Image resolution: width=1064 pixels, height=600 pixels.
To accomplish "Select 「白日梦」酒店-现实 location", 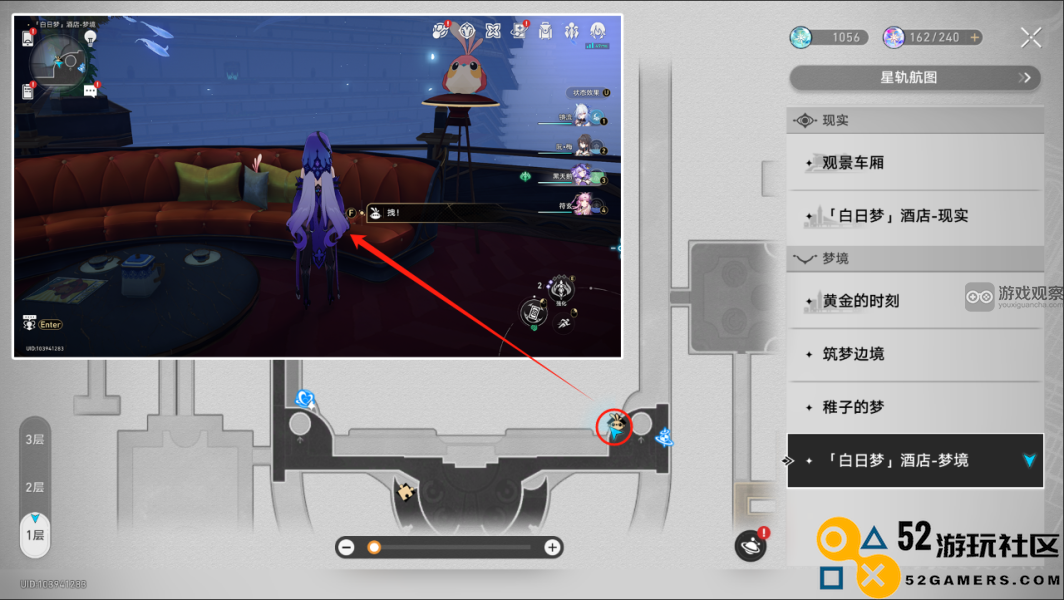I will (915, 216).
